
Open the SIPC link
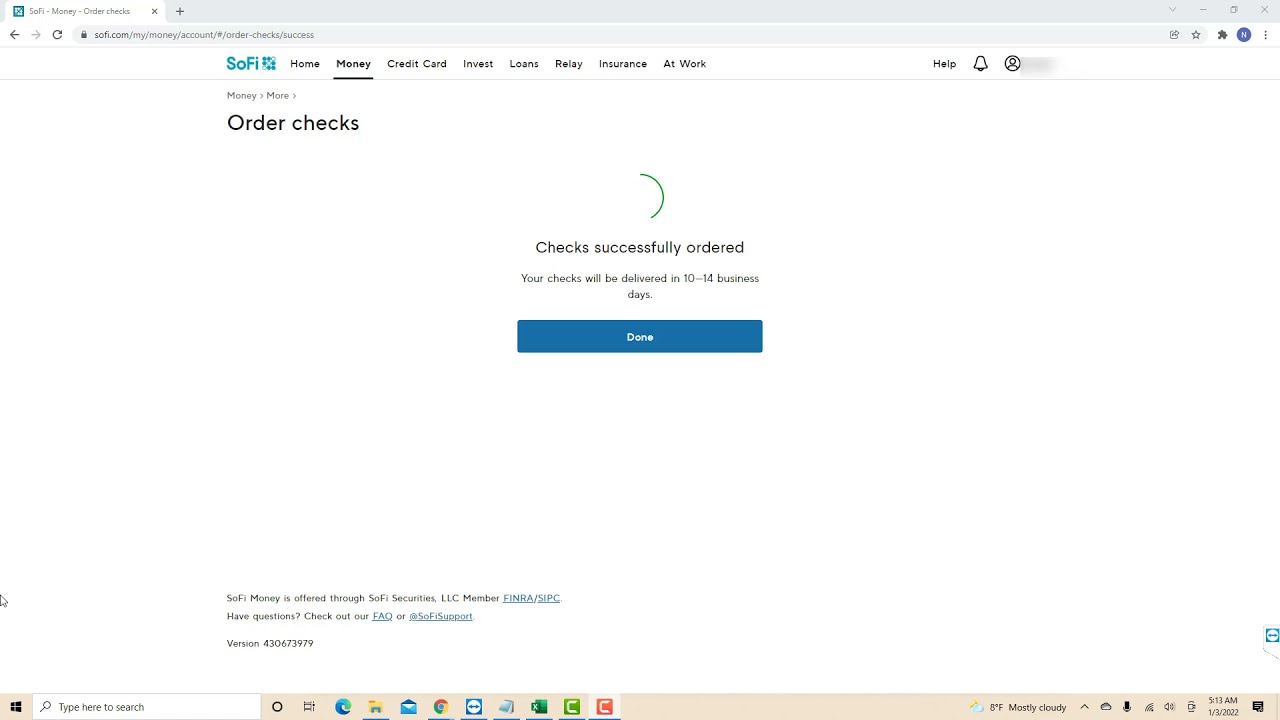[x=549, y=598]
